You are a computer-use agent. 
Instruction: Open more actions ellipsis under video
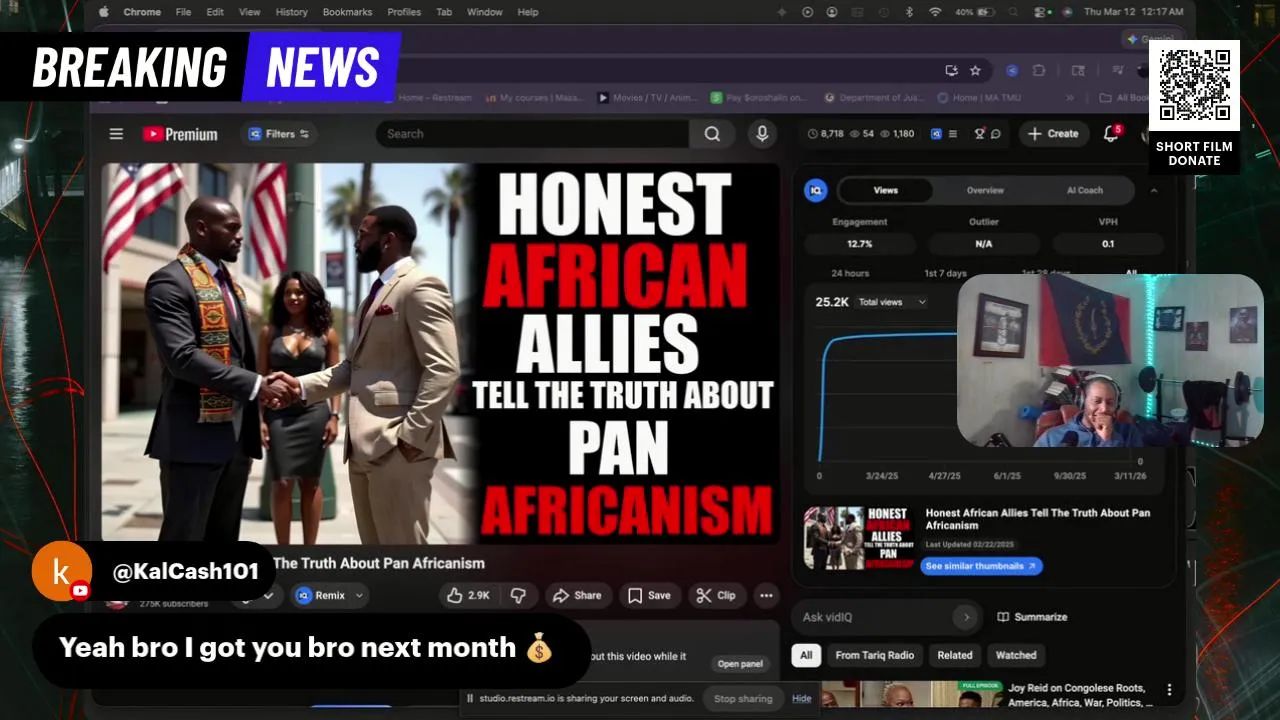[x=766, y=595]
